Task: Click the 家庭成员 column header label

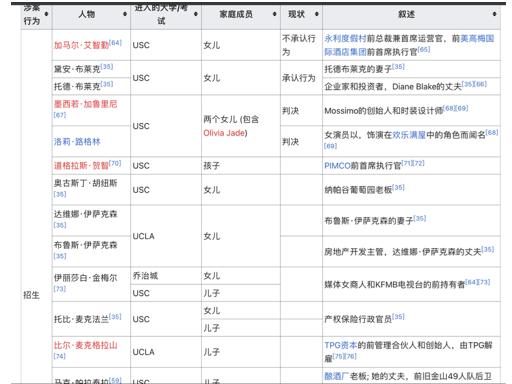Action: tap(236, 14)
